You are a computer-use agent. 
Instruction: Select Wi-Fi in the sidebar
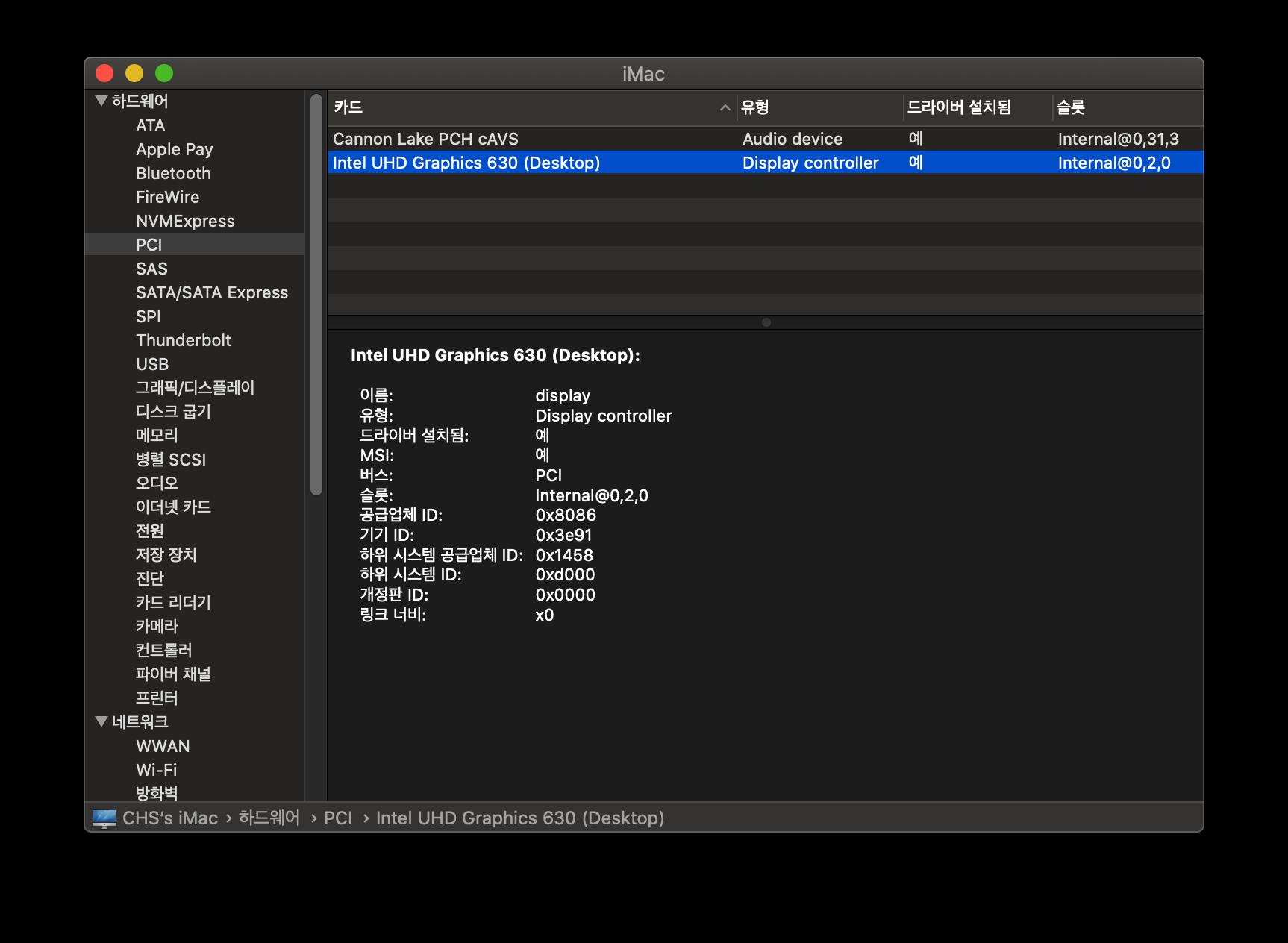[157, 770]
